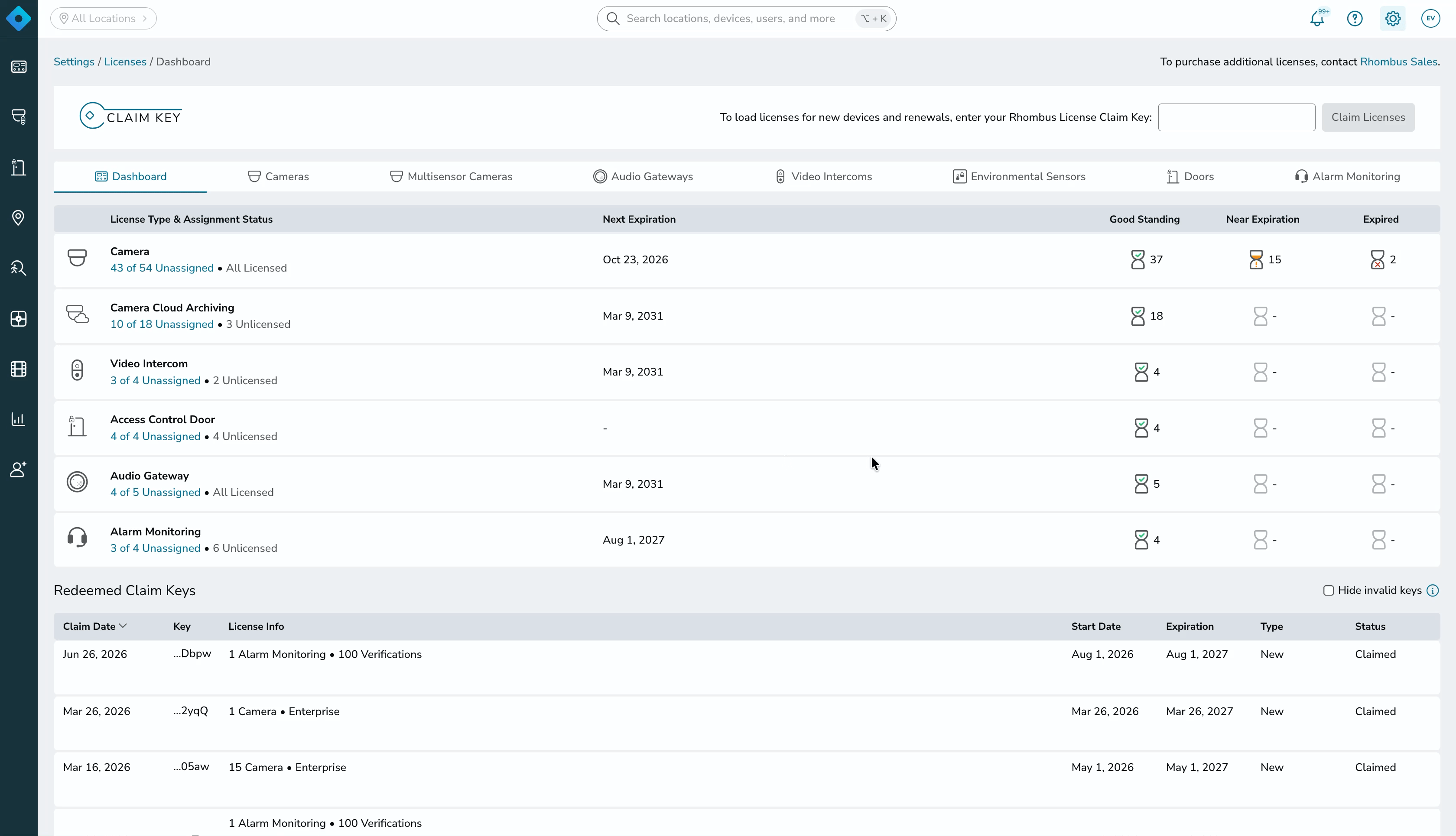1456x836 pixels.
Task: Switch to the Multisensor Cameras tab
Action: click(x=452, y=176)
